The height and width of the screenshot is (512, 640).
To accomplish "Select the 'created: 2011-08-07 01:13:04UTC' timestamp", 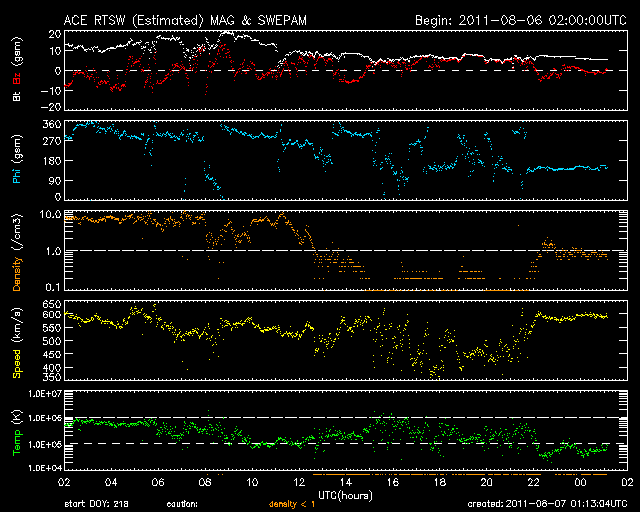I will pos(547,504).
